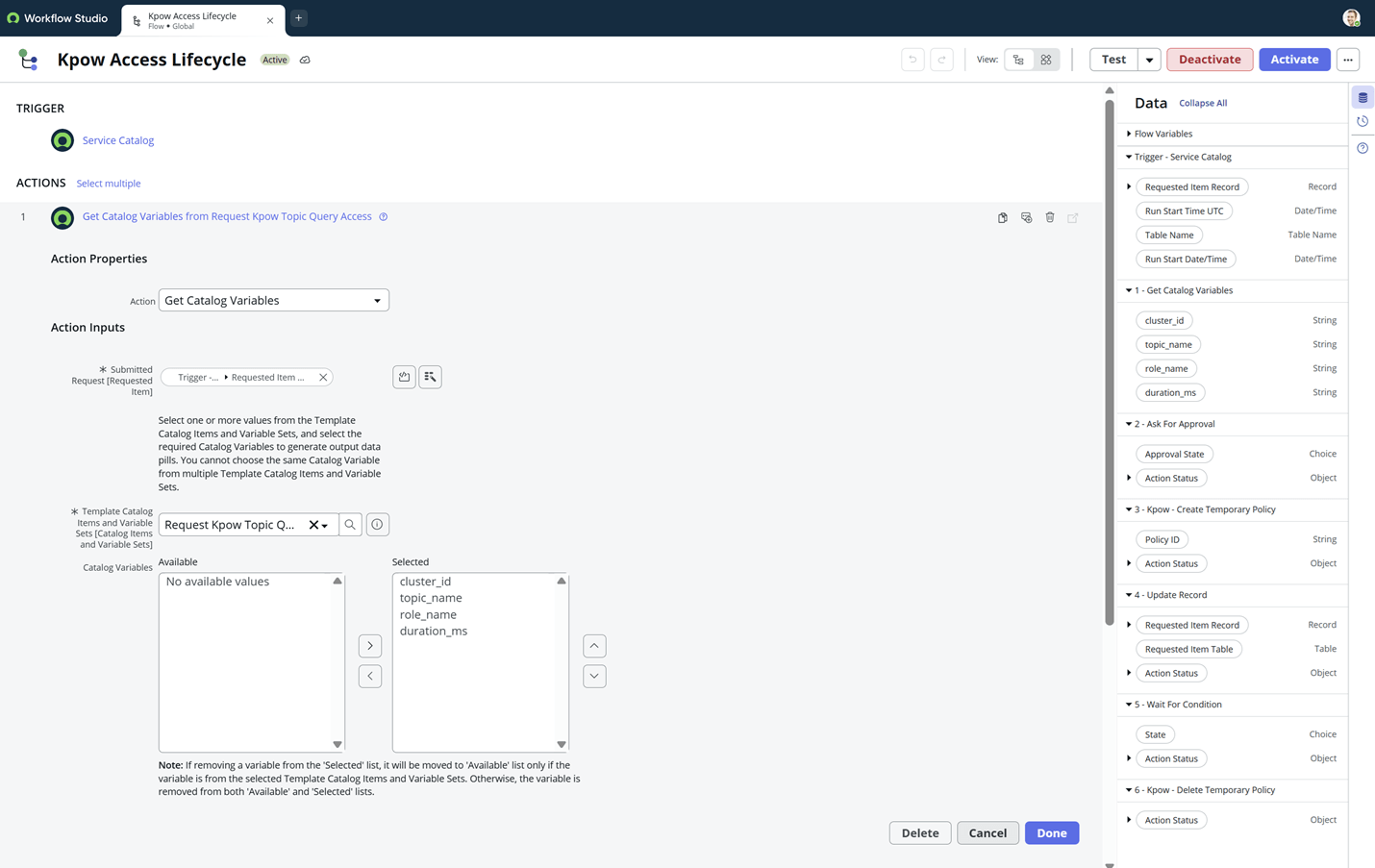Expand the trigger Requested Item Record pill
The height and width of the screenshot is (868, 1375).
(1129, 186)
